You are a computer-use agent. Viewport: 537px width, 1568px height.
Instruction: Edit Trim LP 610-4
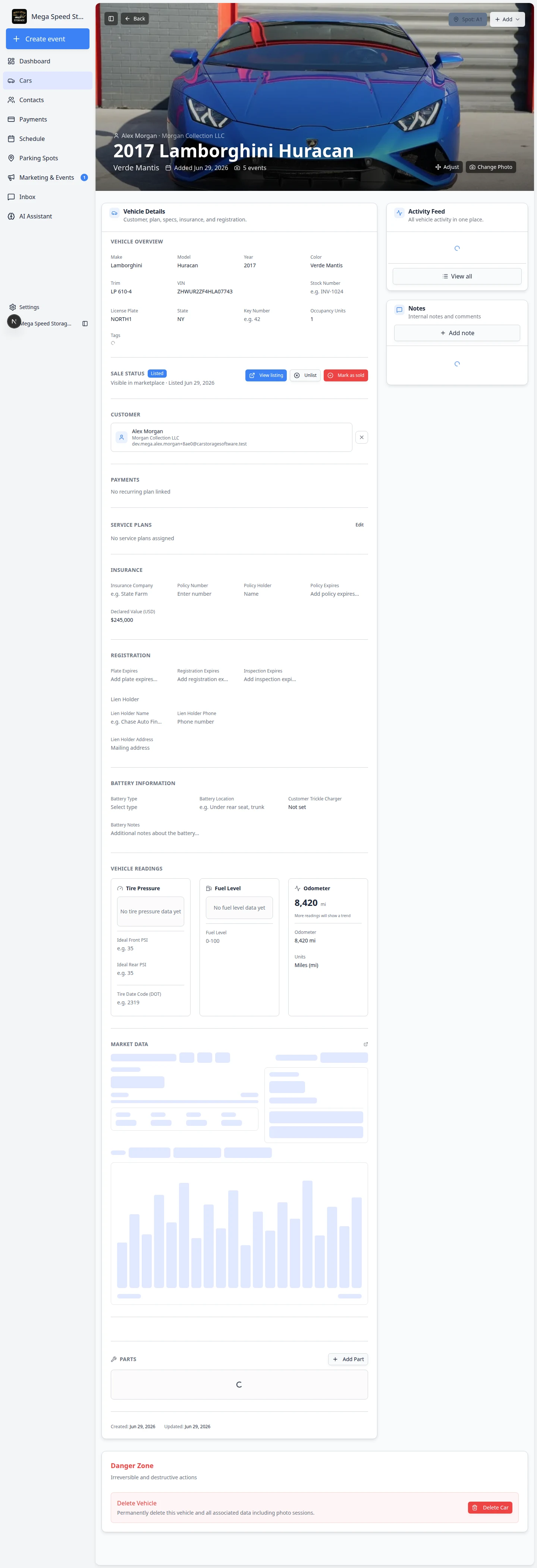click(139, 292)
